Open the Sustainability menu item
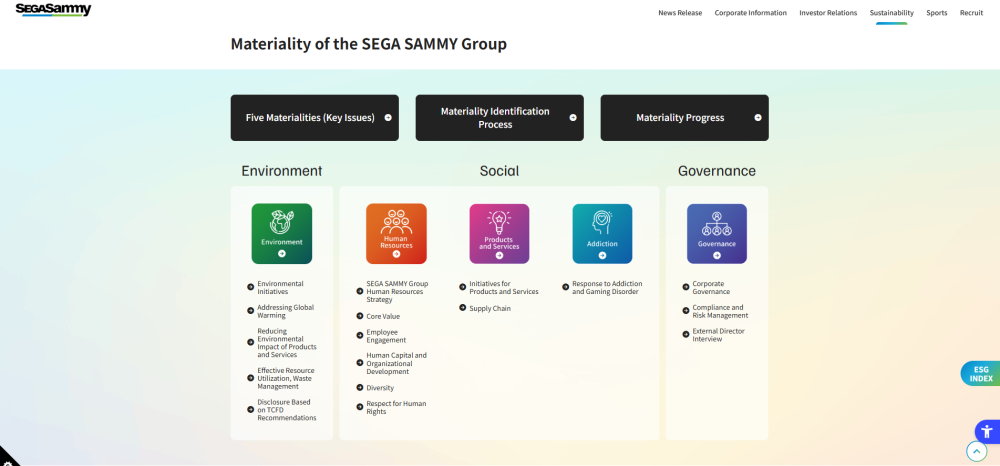Viewport: 1000px width, 466px height. pos(891,13)
